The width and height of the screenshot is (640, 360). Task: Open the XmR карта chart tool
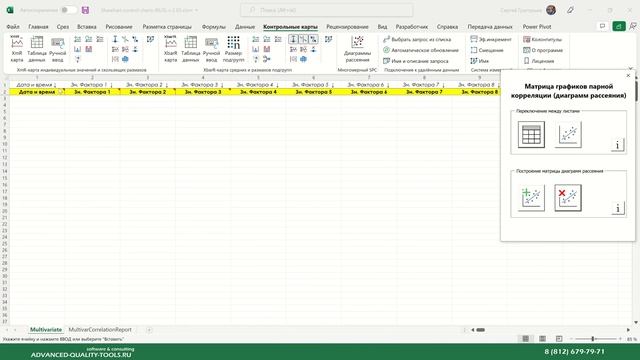17,49
